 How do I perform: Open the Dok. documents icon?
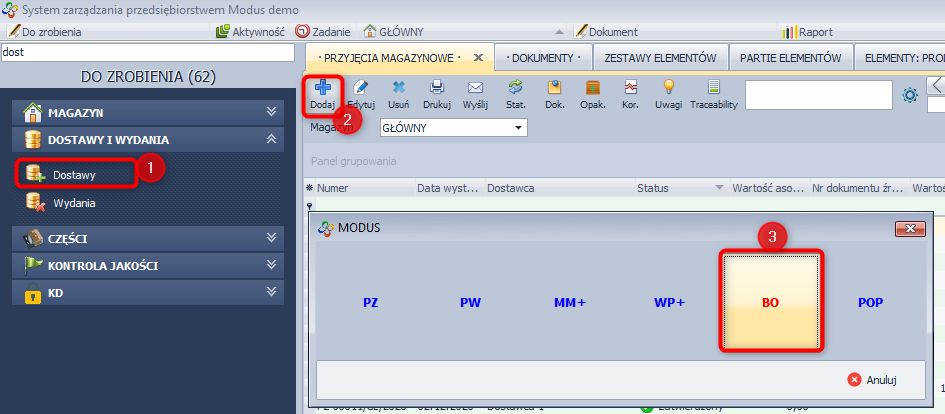point(554,88)
